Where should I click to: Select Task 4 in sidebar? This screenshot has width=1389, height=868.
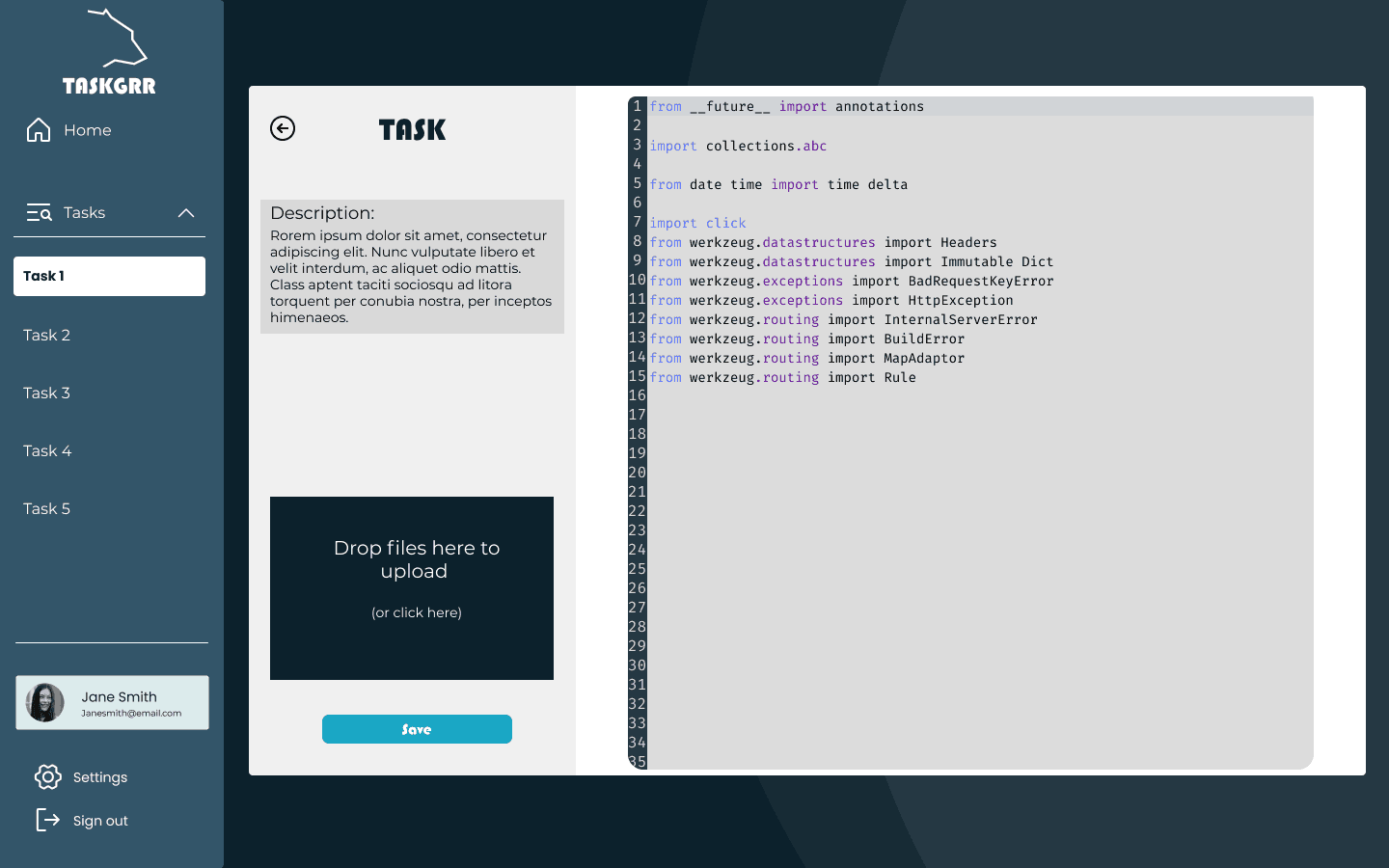(47, 450)
